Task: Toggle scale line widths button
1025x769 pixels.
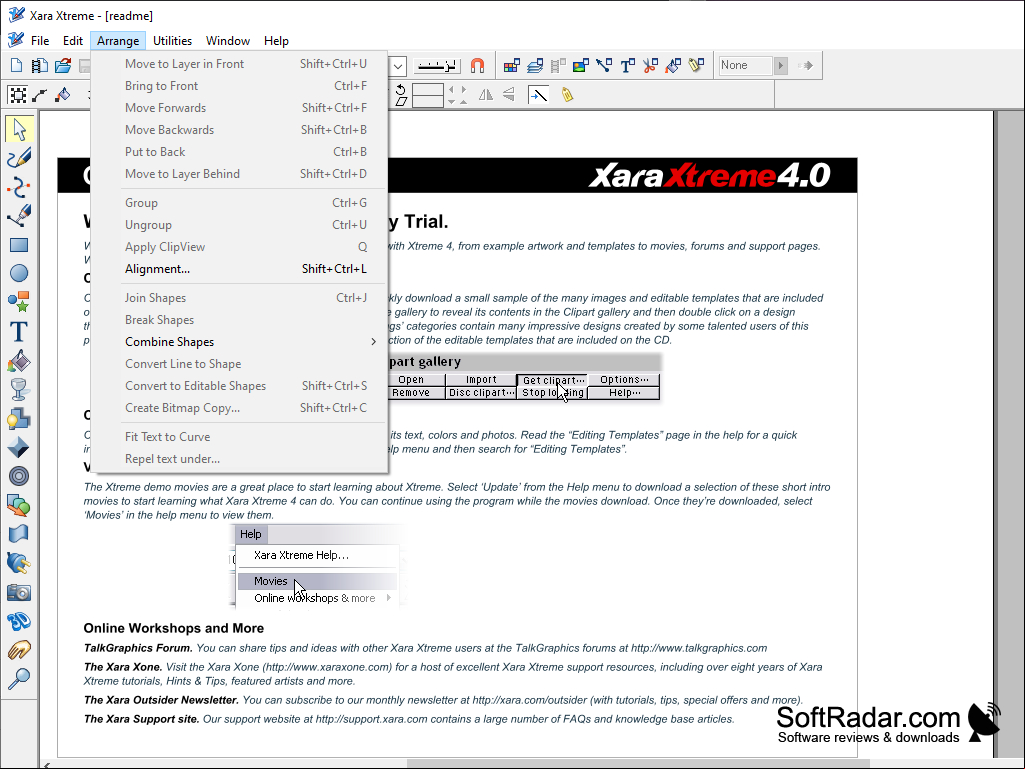Action: click(538, 95)
